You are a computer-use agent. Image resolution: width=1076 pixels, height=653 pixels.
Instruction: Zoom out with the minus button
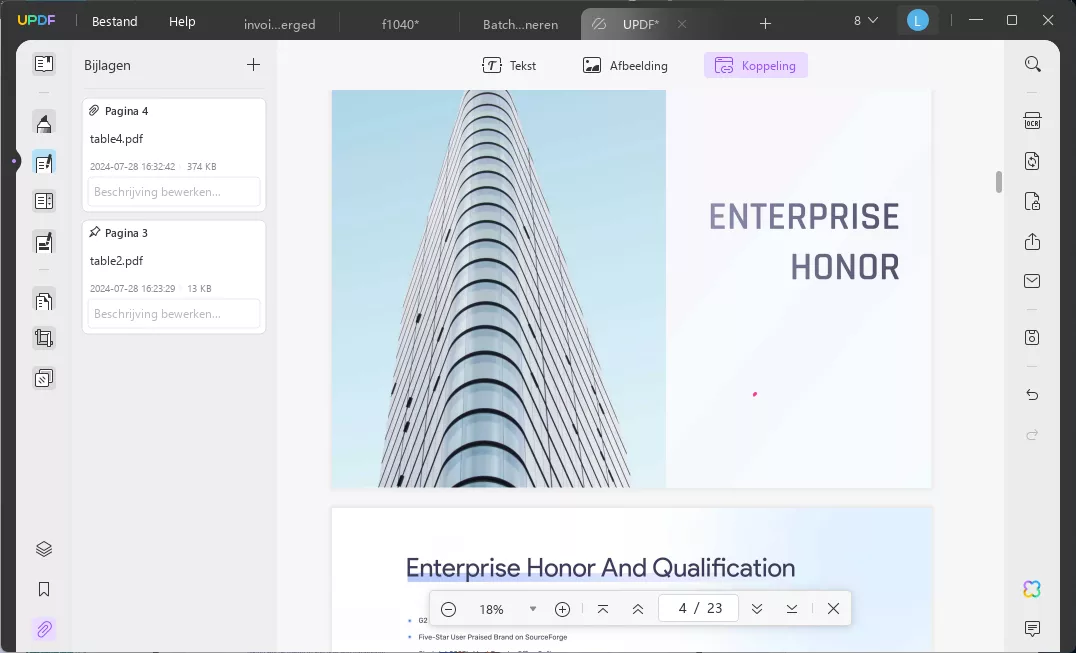click(x=449, y=609)
